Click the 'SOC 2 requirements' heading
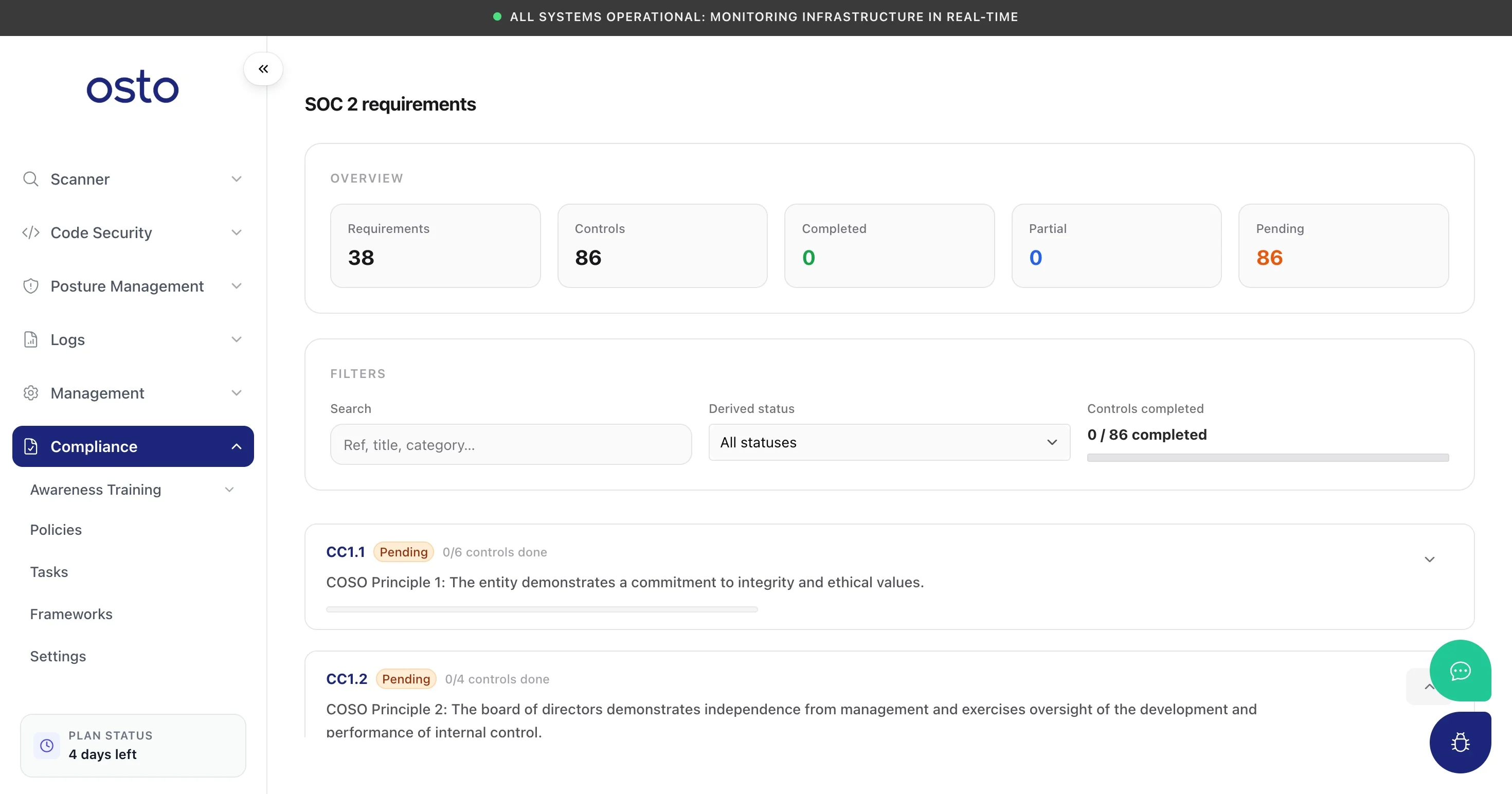Screen dimensions: 1512x794 click(390, 104)
